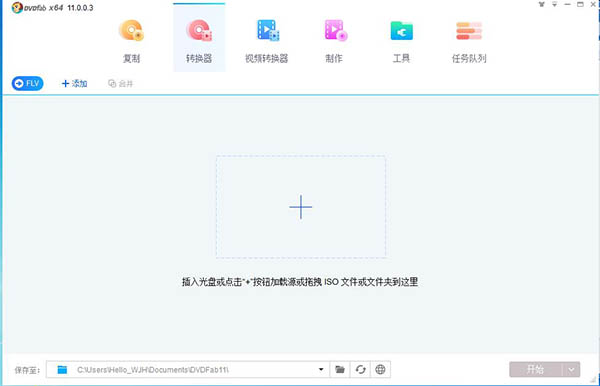Image resolution: width=600 pixels, height=386 pixels.
Task: Click the DVDFab logo in title bar
Action: pos(17,7)
